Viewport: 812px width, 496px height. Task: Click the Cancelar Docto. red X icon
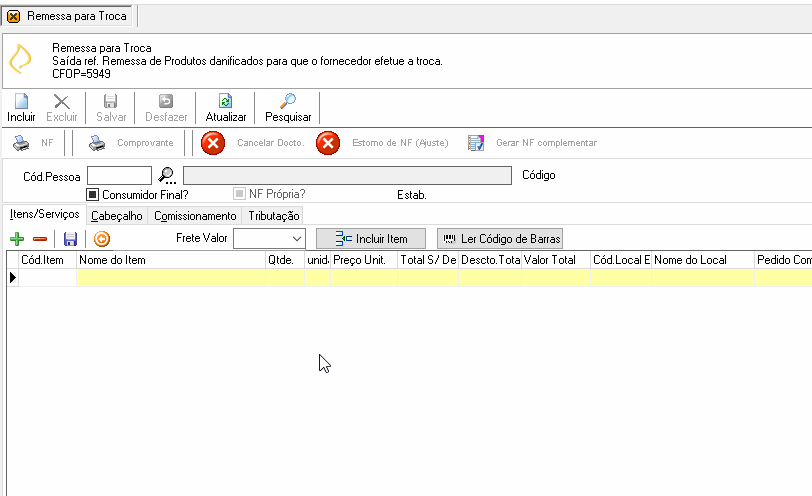(213, 143)
